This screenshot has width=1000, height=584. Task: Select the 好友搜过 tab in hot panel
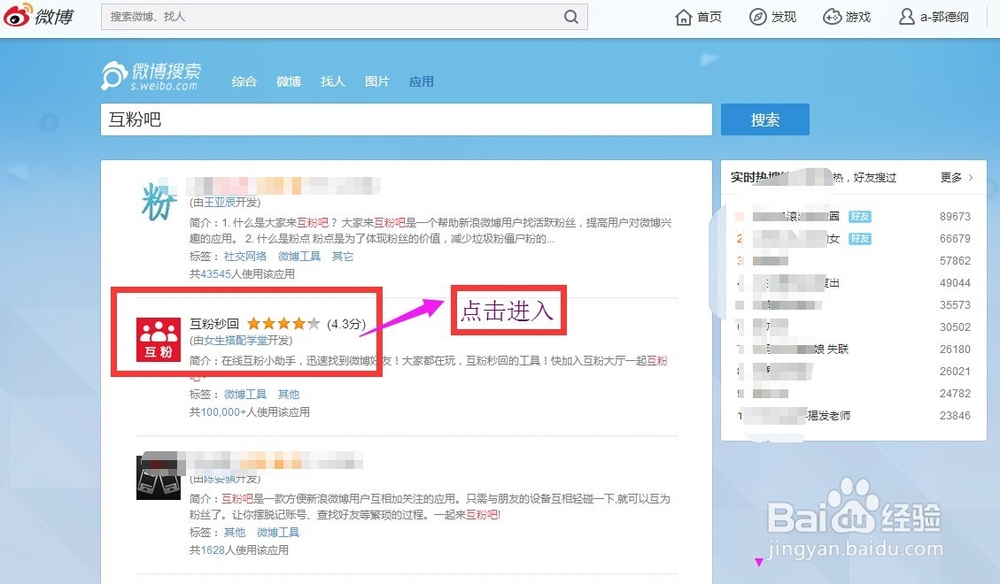tap(874, 177)
